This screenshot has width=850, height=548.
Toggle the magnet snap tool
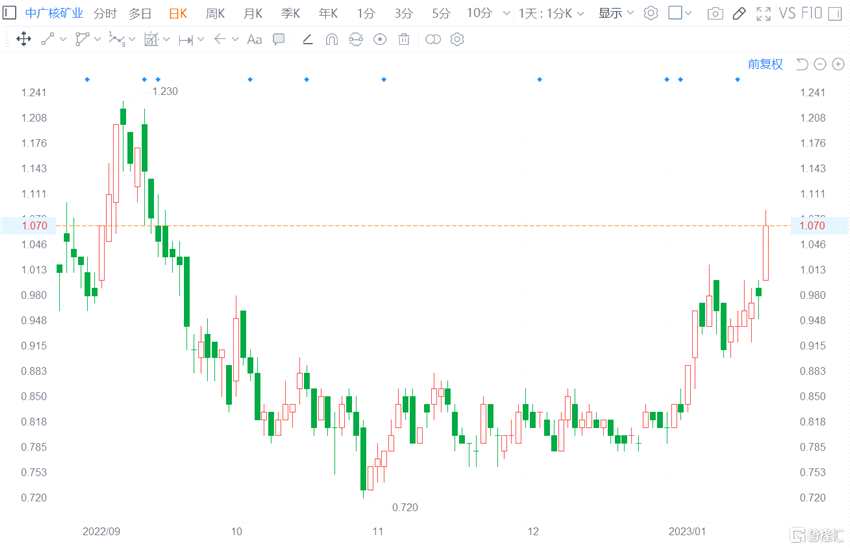click(332, 40)
